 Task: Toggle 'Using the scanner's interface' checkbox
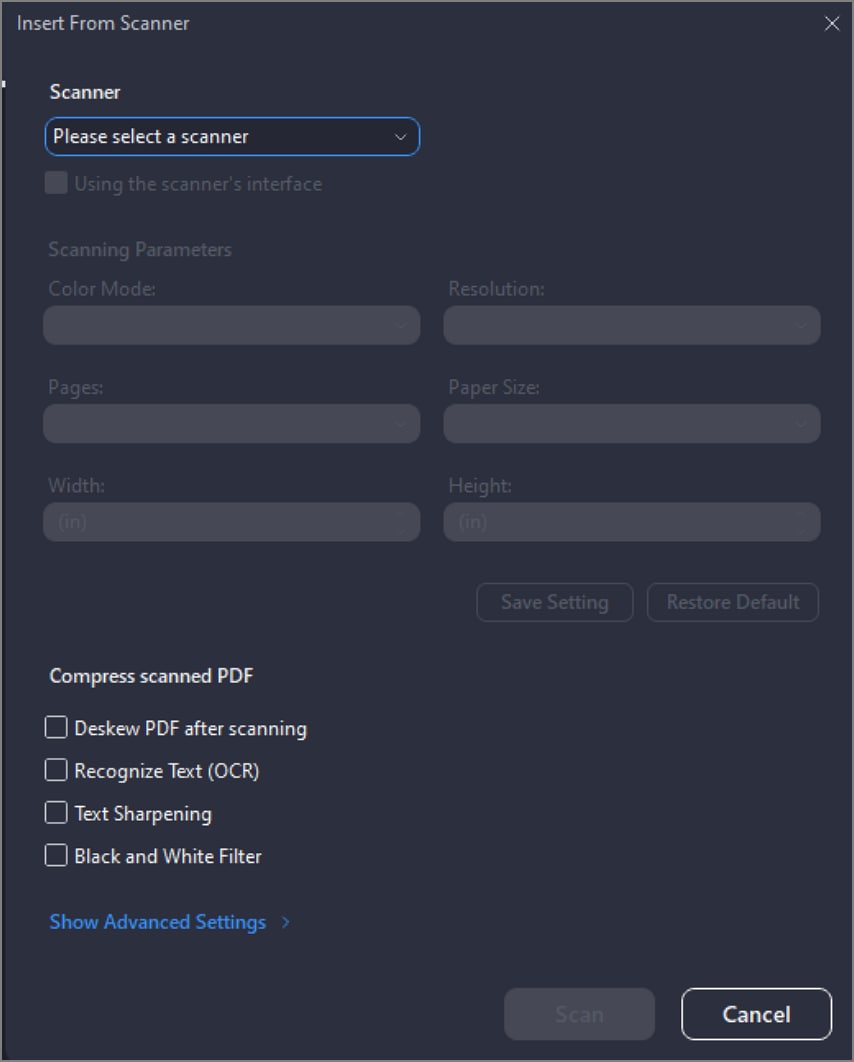(x=56, y=184)
